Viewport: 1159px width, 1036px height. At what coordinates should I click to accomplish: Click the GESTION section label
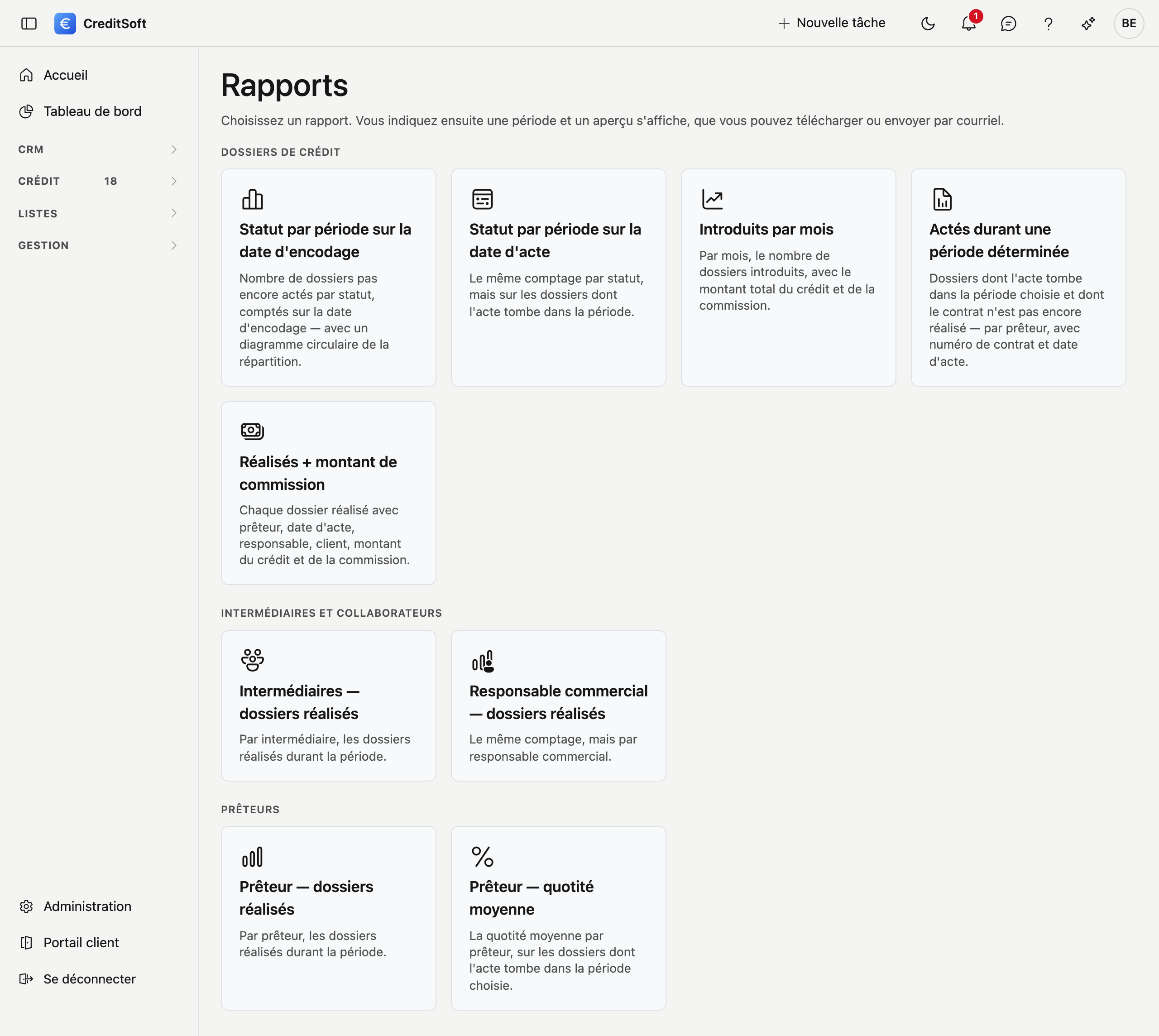(x=43, y=245)
